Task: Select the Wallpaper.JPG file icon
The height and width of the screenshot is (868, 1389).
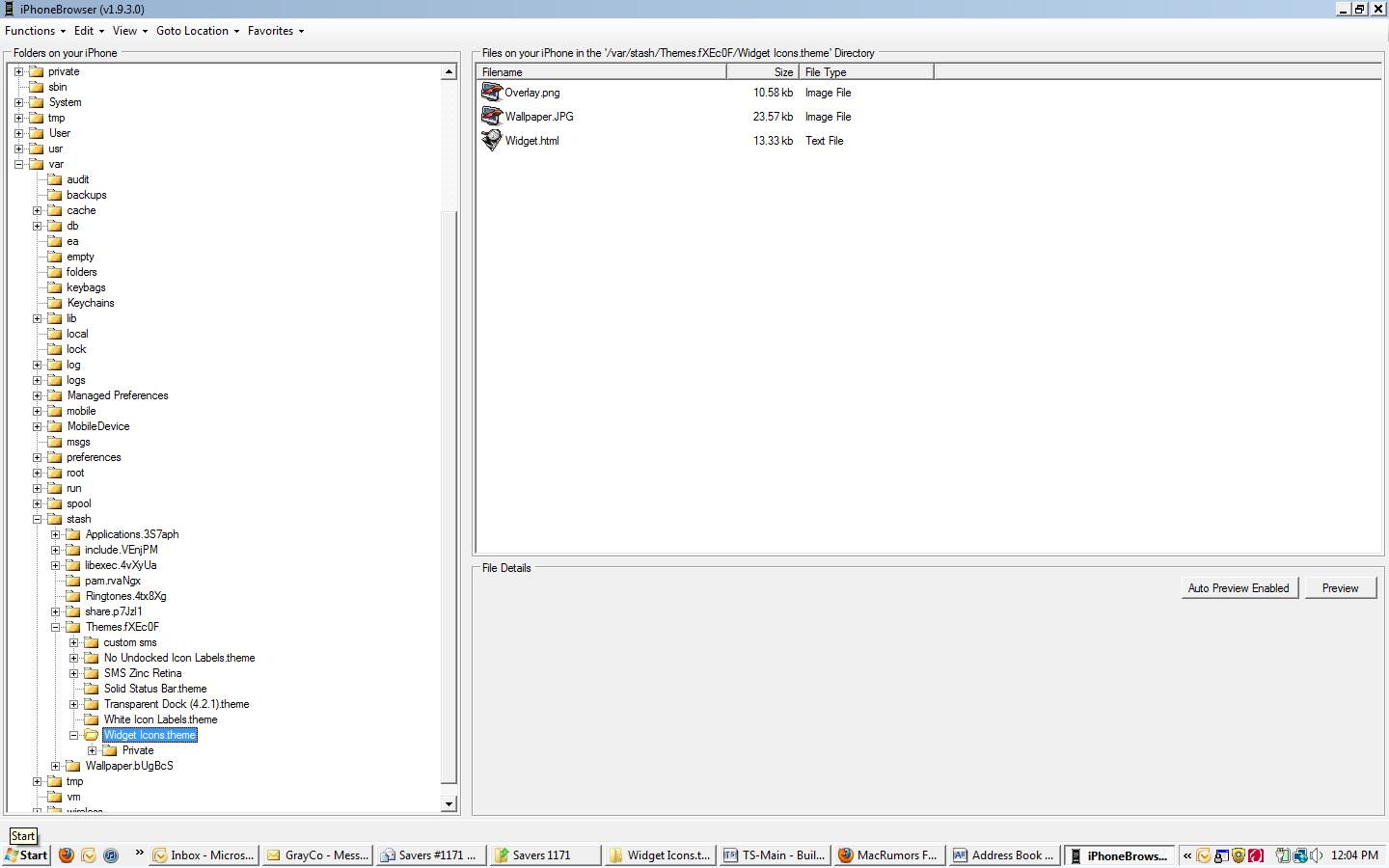Action: pyautogui.click(x=492, y=117)
